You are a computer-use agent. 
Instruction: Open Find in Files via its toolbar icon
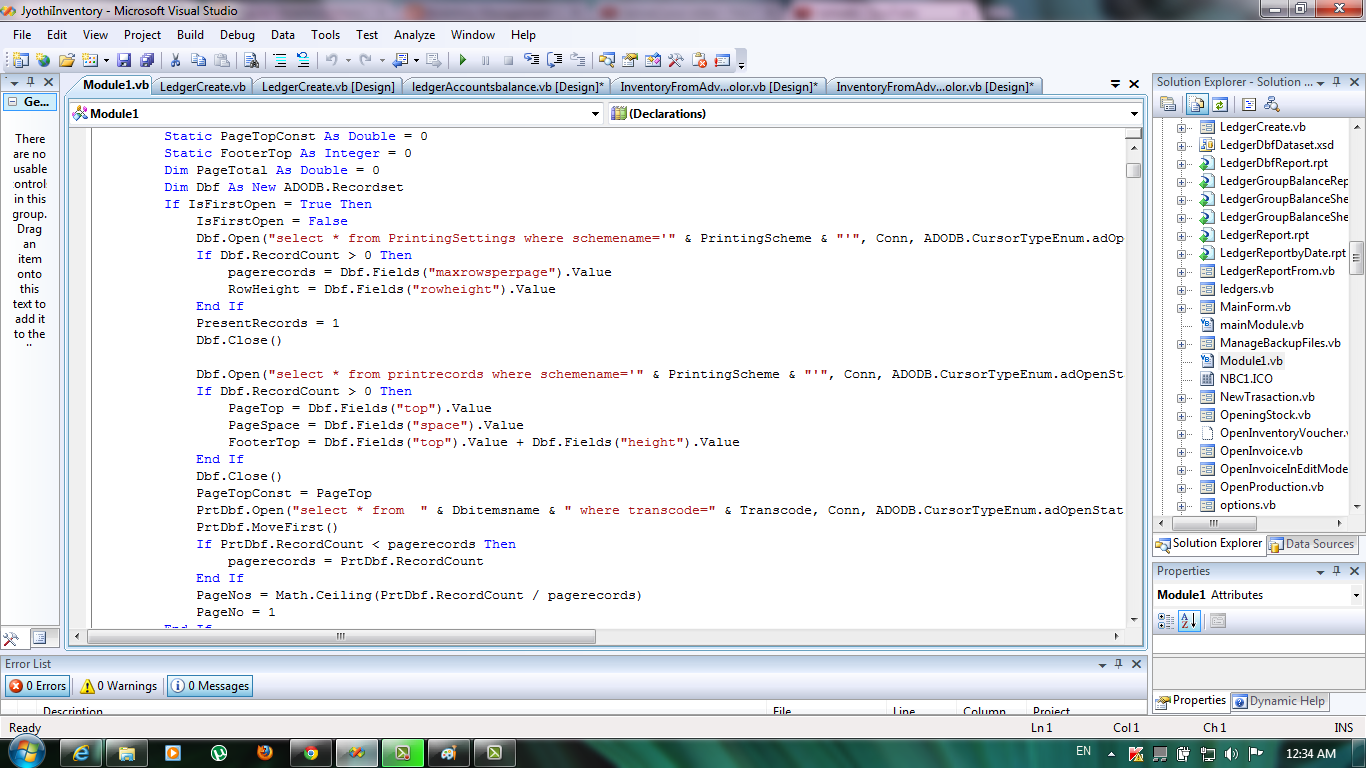click(x=252, y=60)
